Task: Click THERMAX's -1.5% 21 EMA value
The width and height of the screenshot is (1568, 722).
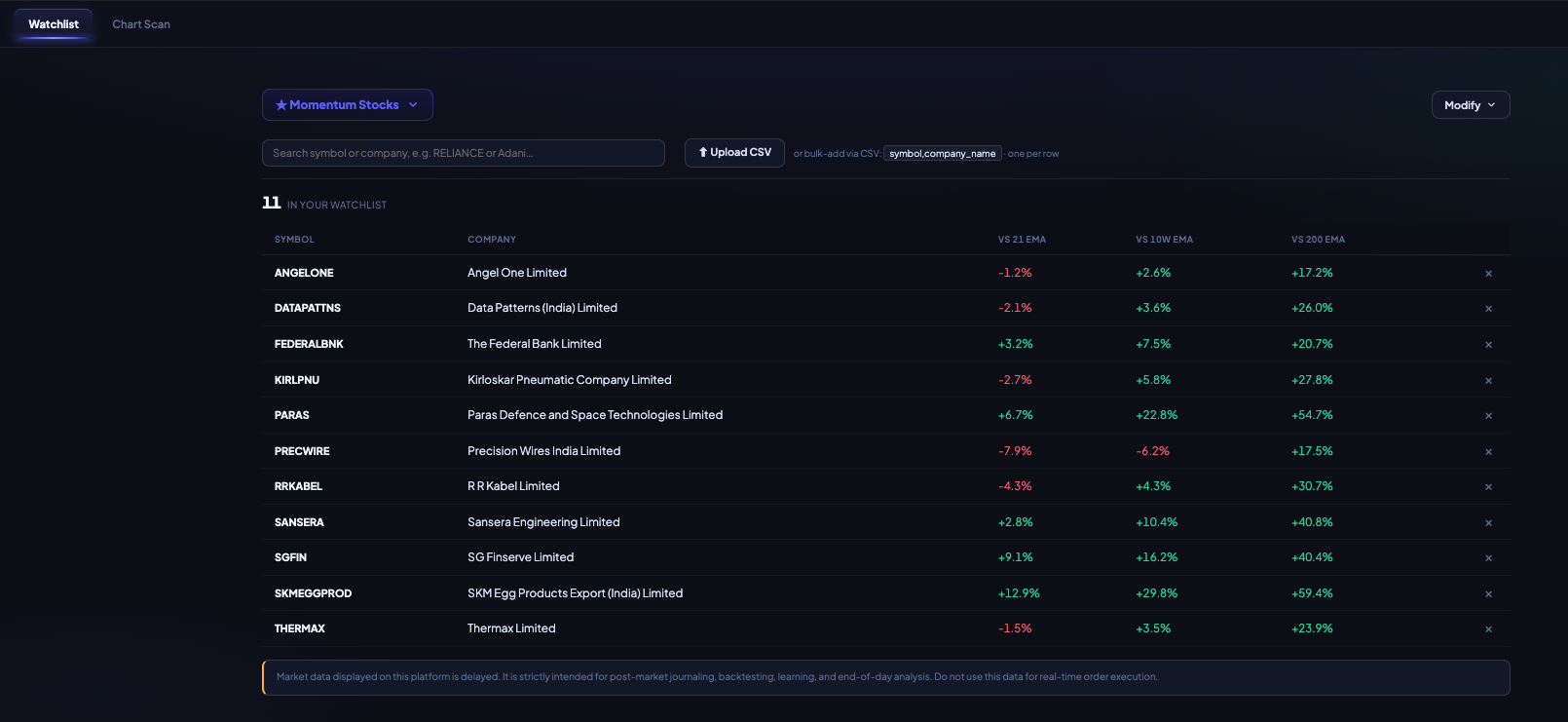Action: [1015, 628]
